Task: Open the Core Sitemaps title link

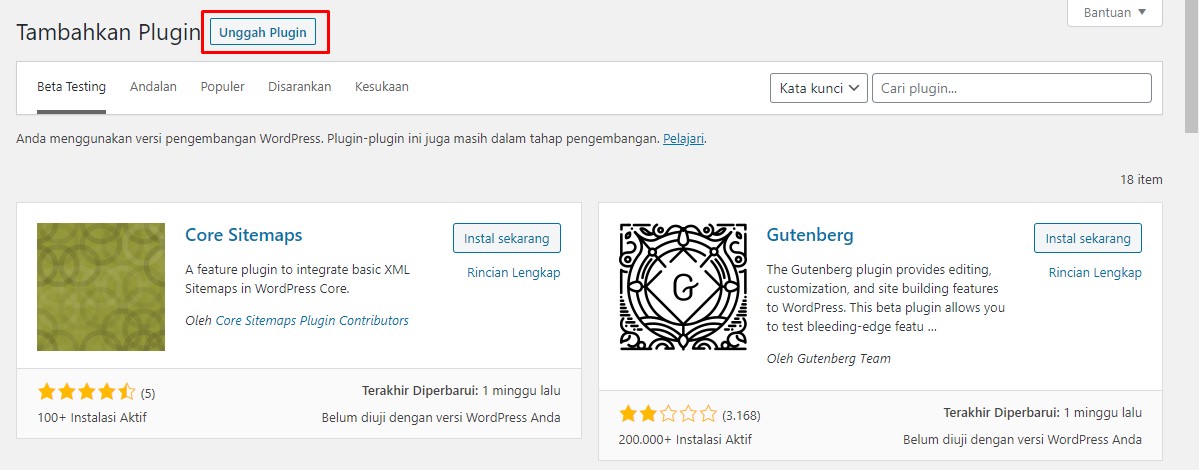Action: 244,235
